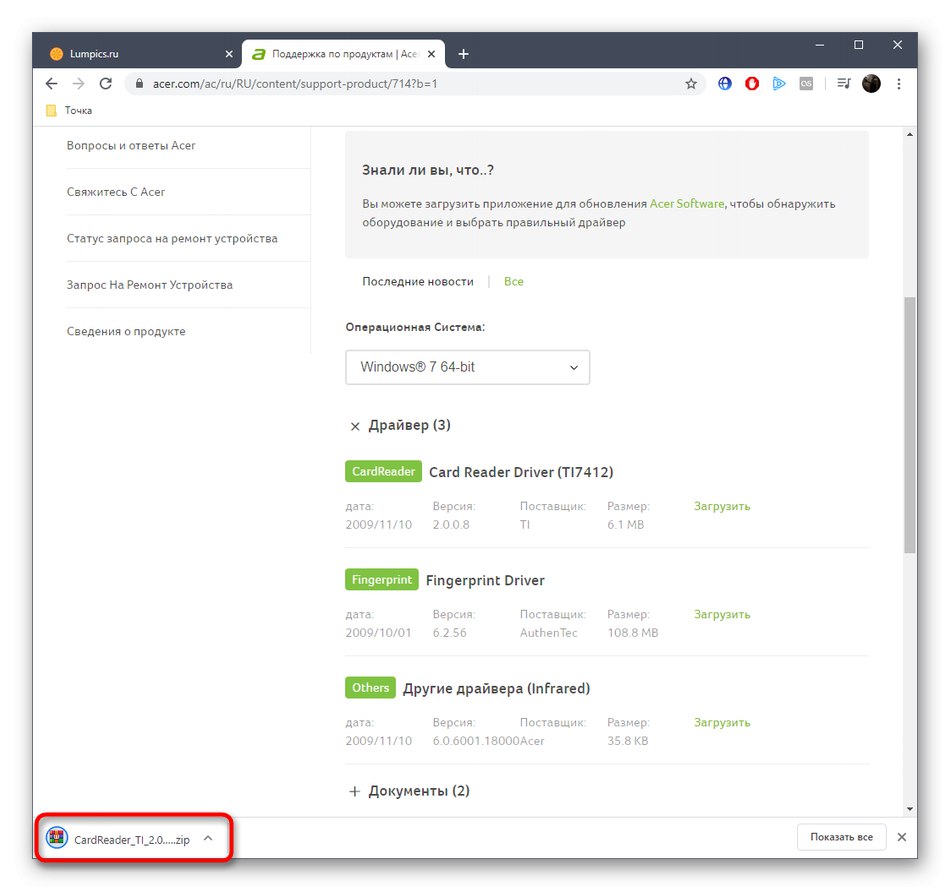Click the green Others tag
The image size is (950, 891).
pos(370,687)
